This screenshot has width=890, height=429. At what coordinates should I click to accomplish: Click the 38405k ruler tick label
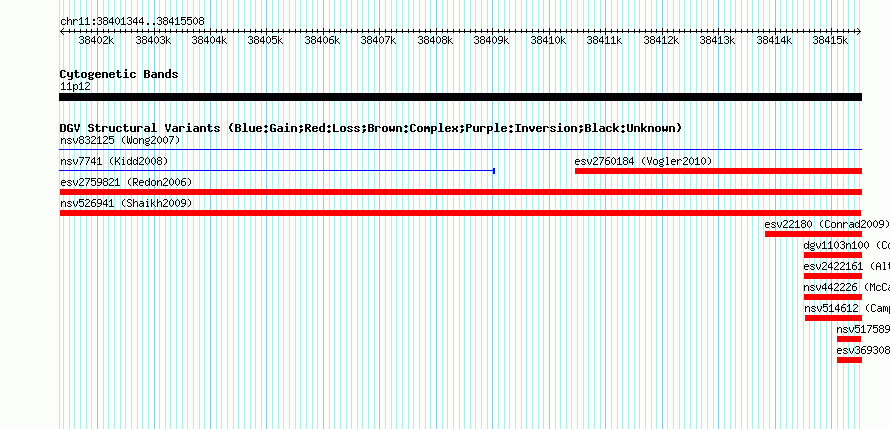[x=266, y=40]
